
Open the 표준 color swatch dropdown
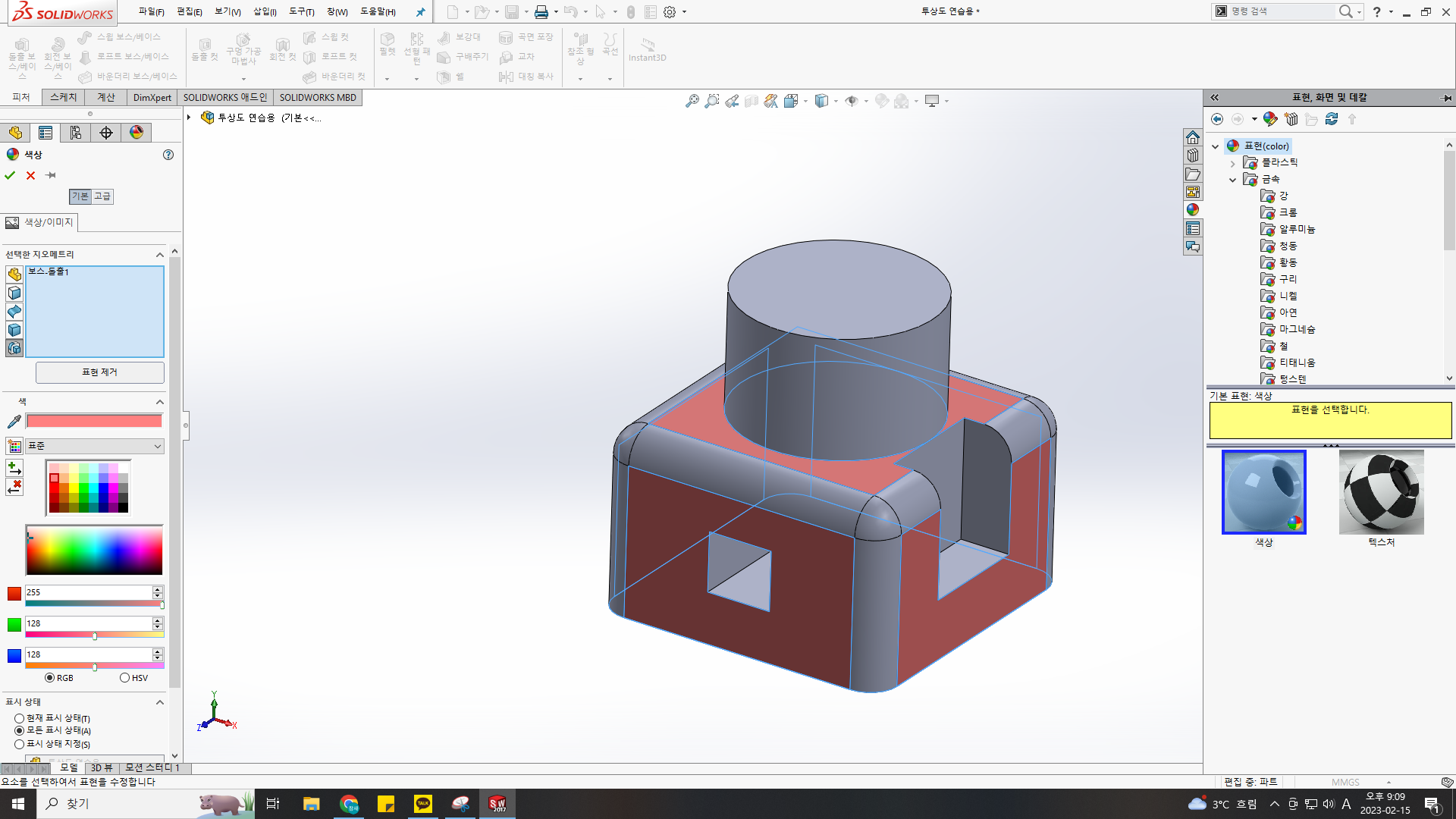[94, 446]
